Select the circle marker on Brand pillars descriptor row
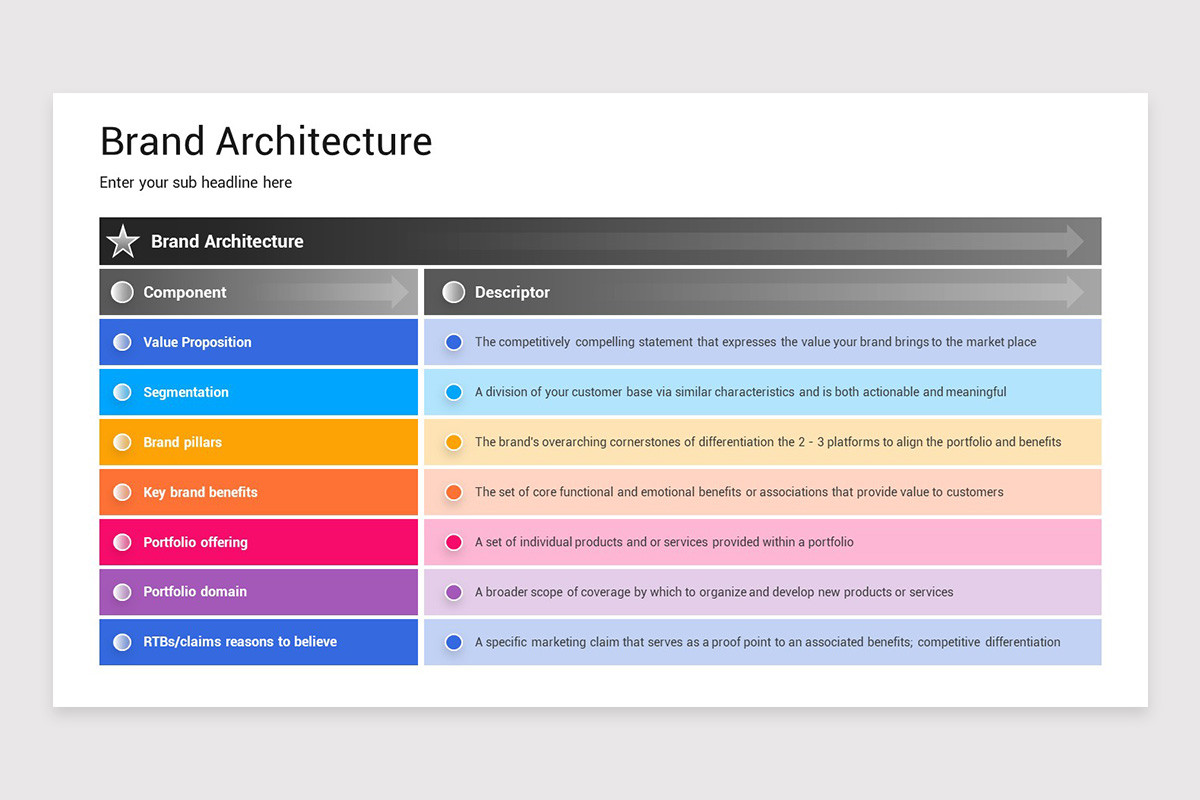This screenshot has width=1200, height=800. click(x=453, y=442)
